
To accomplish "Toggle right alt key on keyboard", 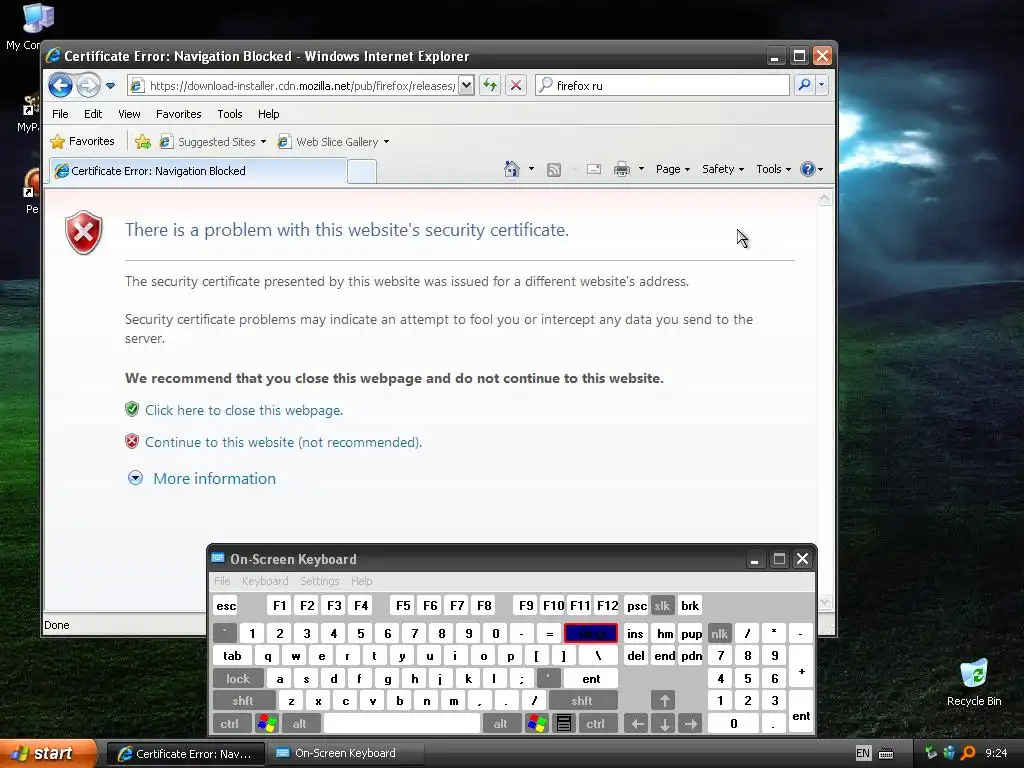I will click(x=500, y=724).
